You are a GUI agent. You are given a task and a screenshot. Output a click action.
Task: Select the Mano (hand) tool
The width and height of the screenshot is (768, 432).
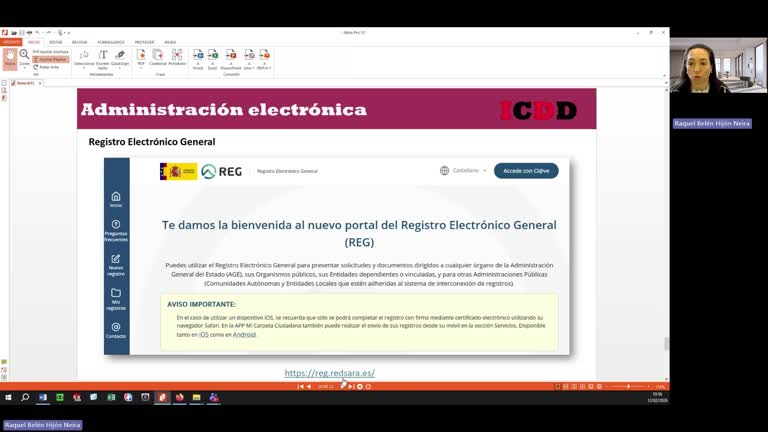10,58
